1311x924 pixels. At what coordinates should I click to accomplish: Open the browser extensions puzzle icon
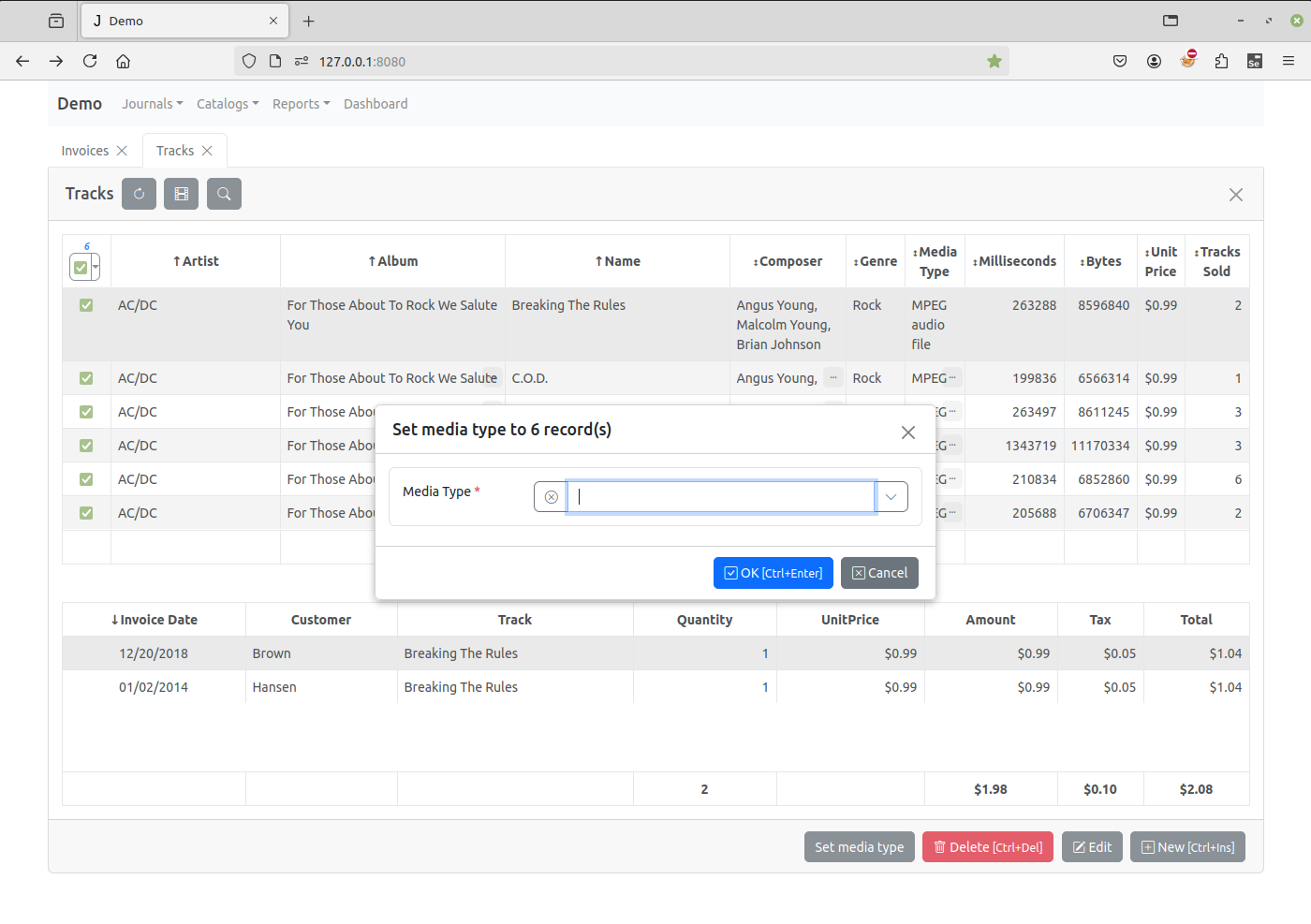(1221, 62)
